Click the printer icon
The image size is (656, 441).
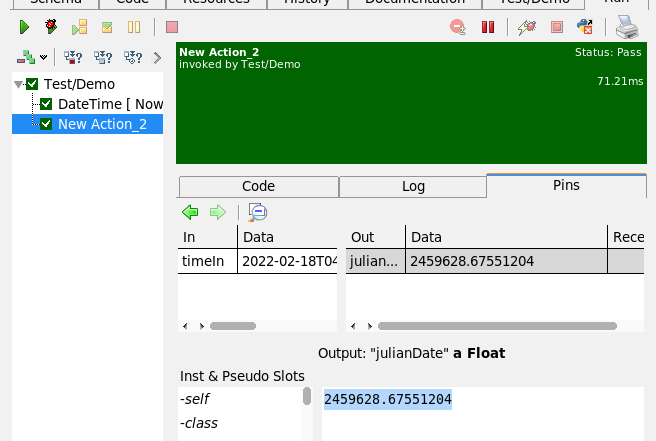(627, 27)
